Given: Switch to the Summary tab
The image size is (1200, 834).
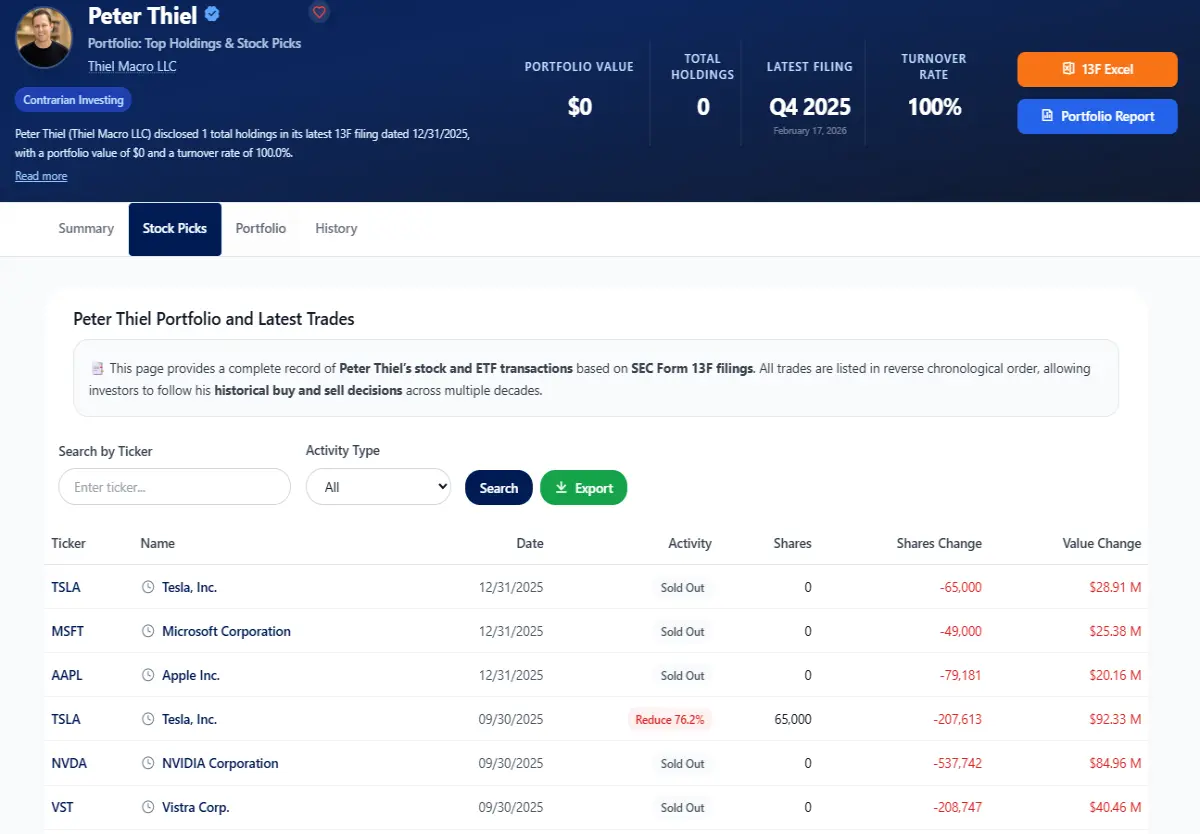Looking at the screenshot, I should (86, 228).
